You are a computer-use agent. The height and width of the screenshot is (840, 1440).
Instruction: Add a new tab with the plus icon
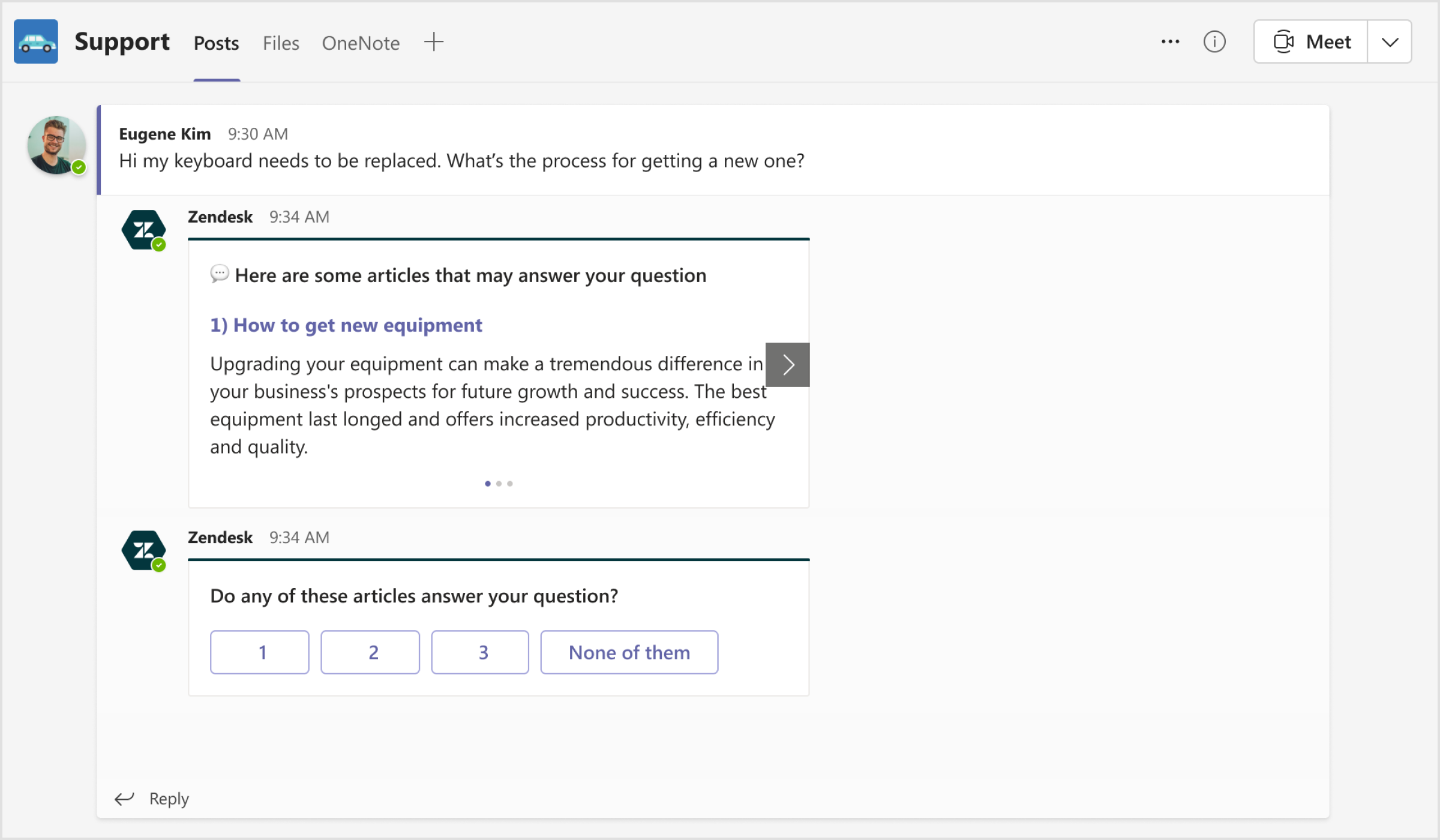433,41
